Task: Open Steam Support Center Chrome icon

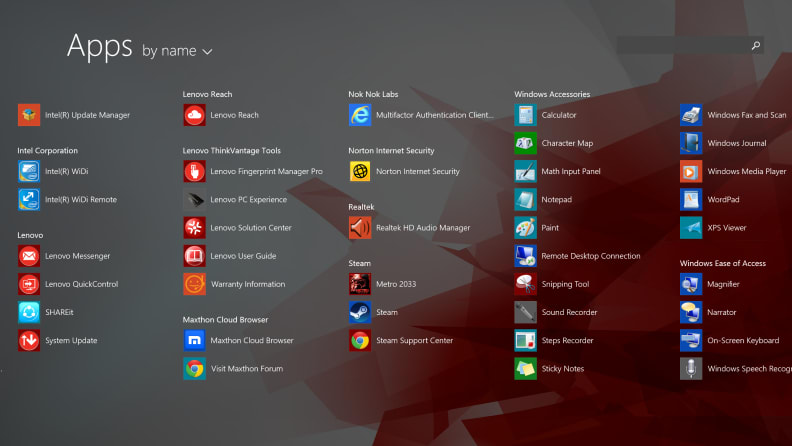Action: tap(360, 340)
